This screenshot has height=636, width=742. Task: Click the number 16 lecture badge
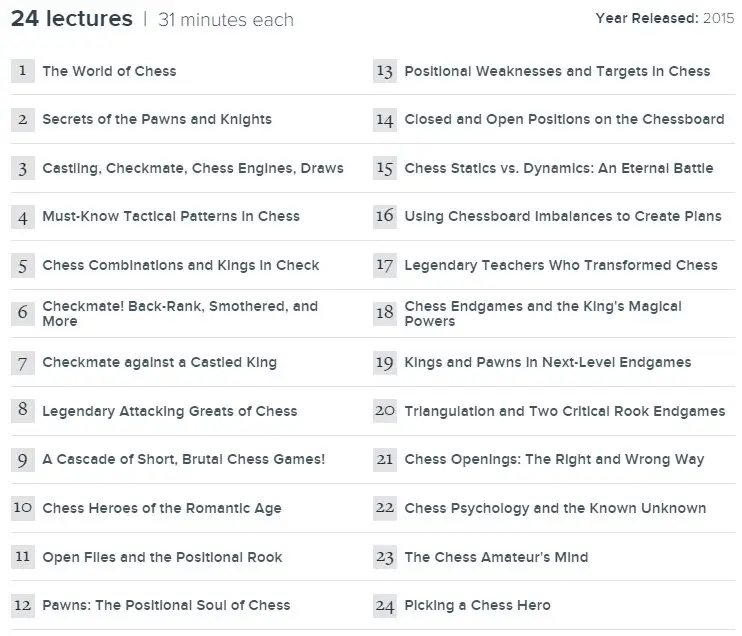click(x=385, y=217)
